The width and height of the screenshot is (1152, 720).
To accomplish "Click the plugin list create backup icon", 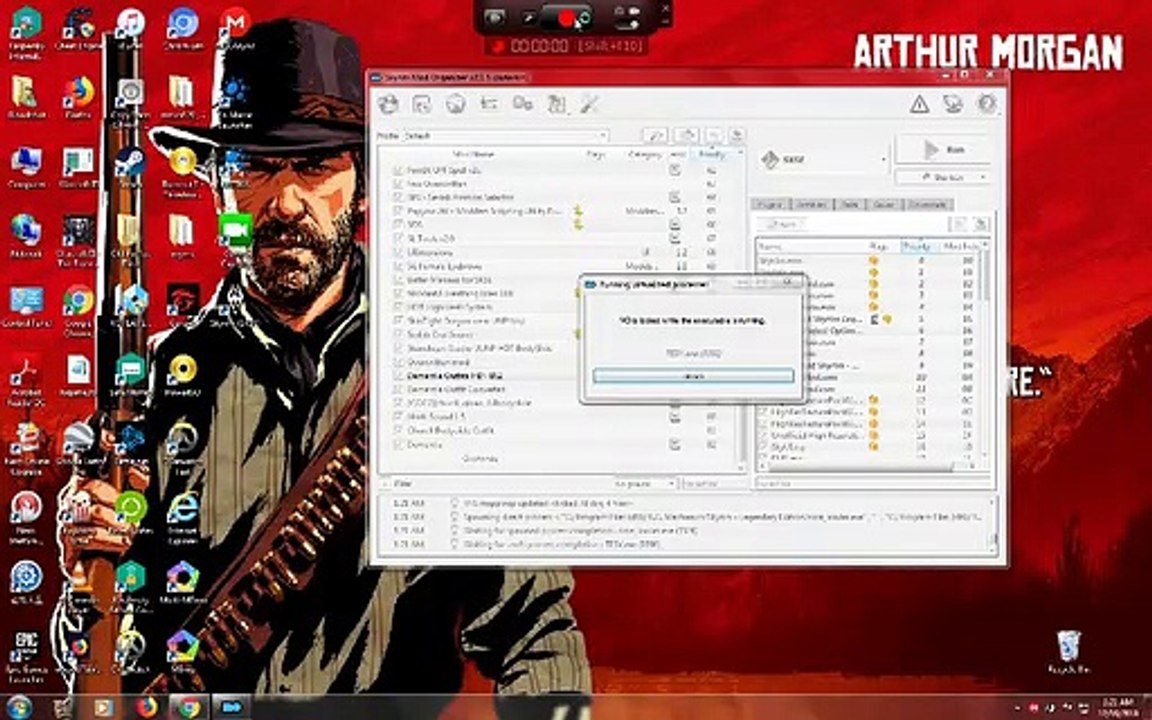I will click(x=980, y=224).
